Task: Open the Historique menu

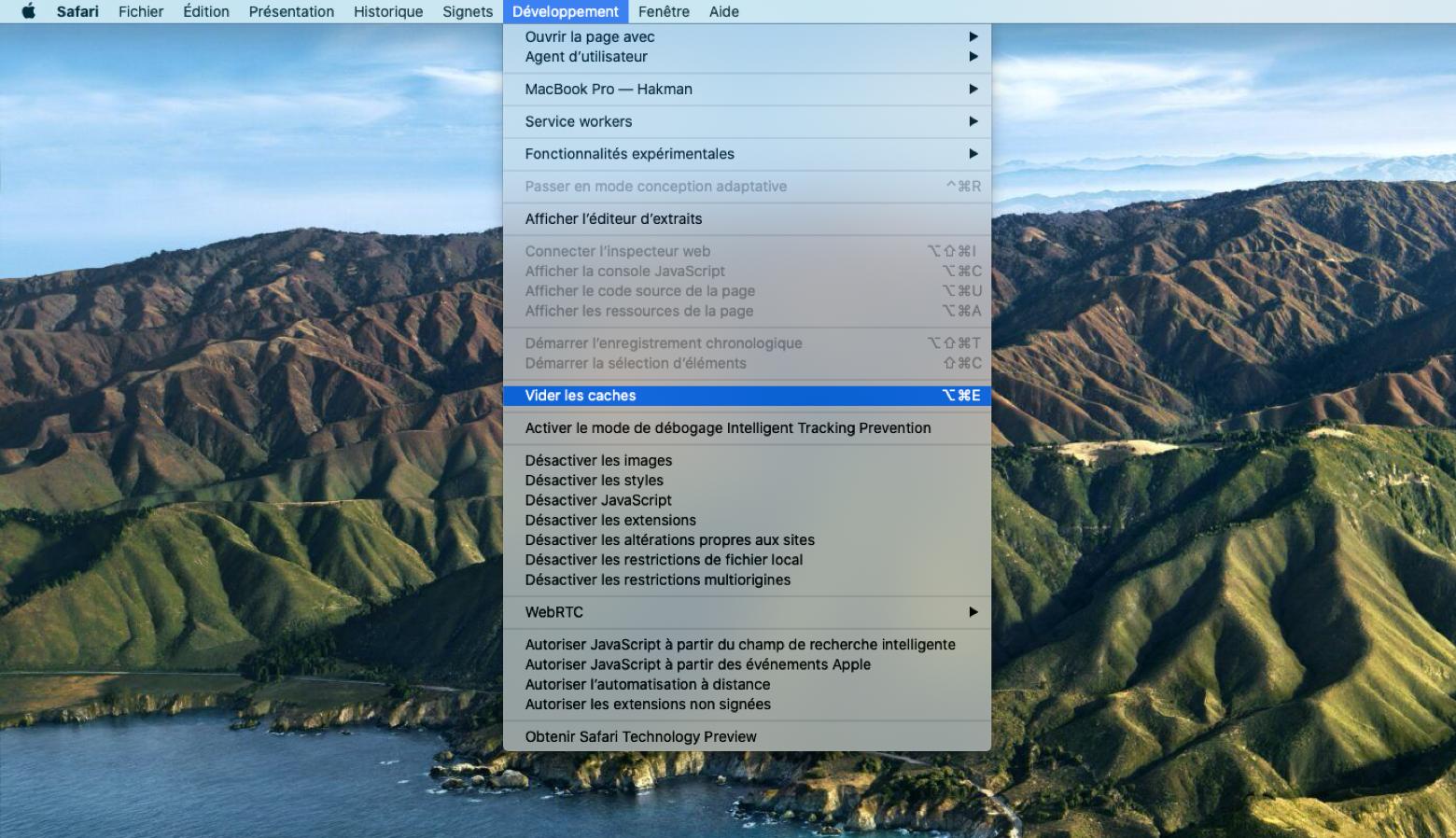Action: coord(388,11)
